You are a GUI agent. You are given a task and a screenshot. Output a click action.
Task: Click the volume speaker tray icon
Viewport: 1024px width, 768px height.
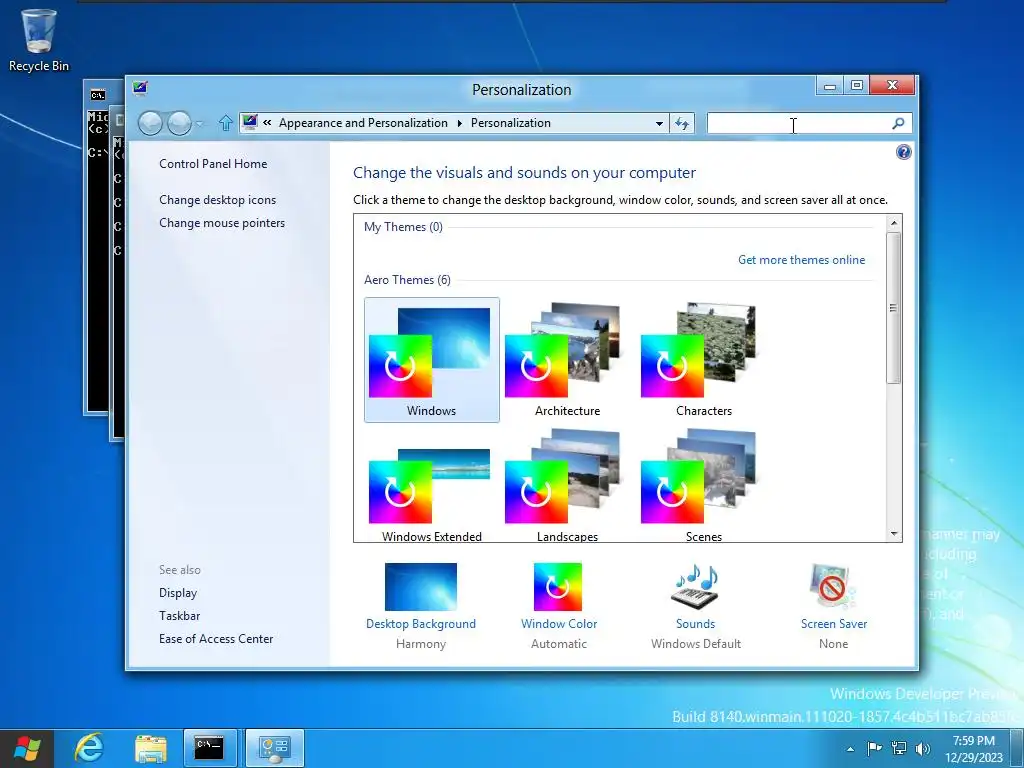point(923,748)
